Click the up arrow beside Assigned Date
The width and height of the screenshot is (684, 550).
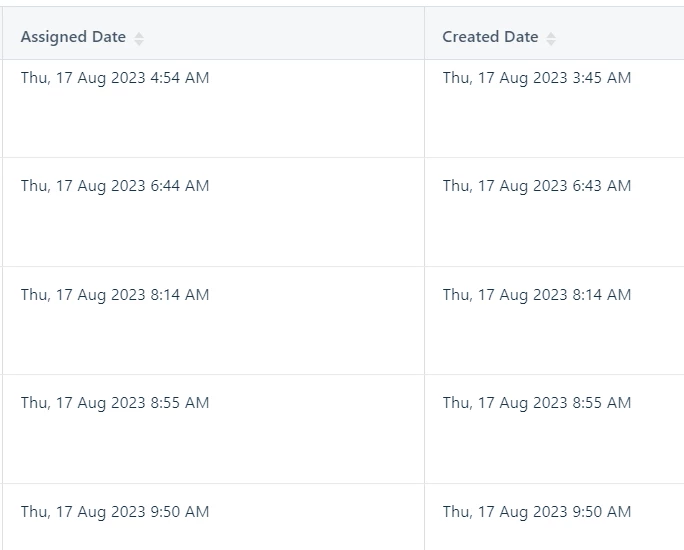139,35
